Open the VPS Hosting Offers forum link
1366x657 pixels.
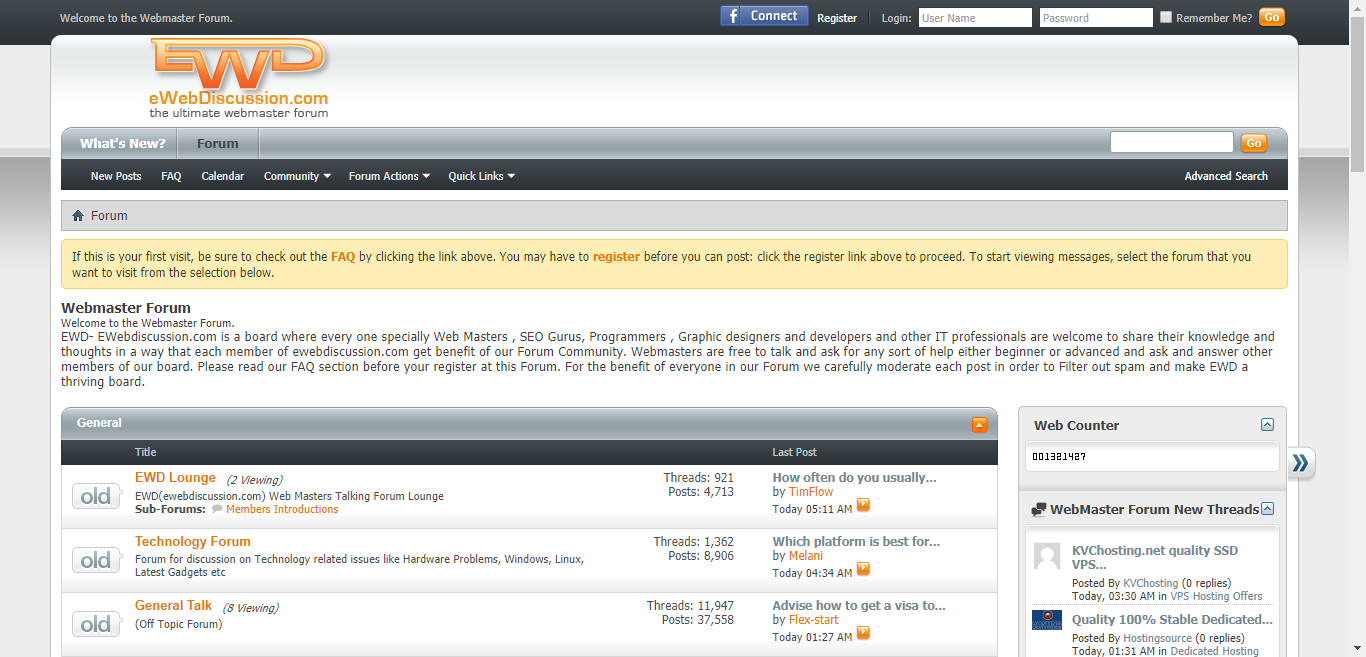pos(1216,596)
